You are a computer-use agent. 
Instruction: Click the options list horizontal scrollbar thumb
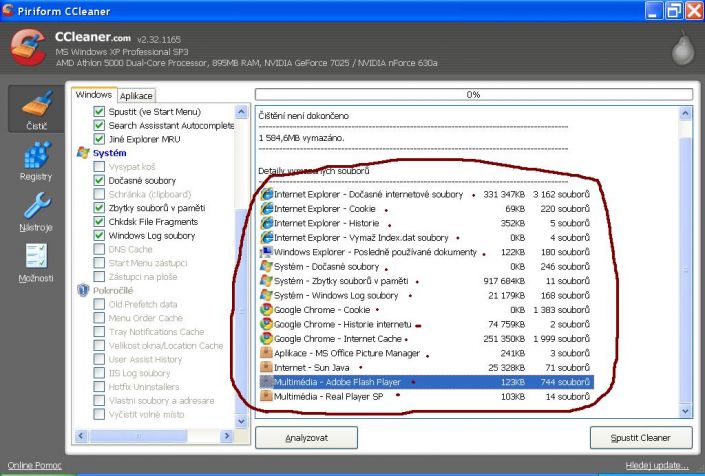pos(138,436)
